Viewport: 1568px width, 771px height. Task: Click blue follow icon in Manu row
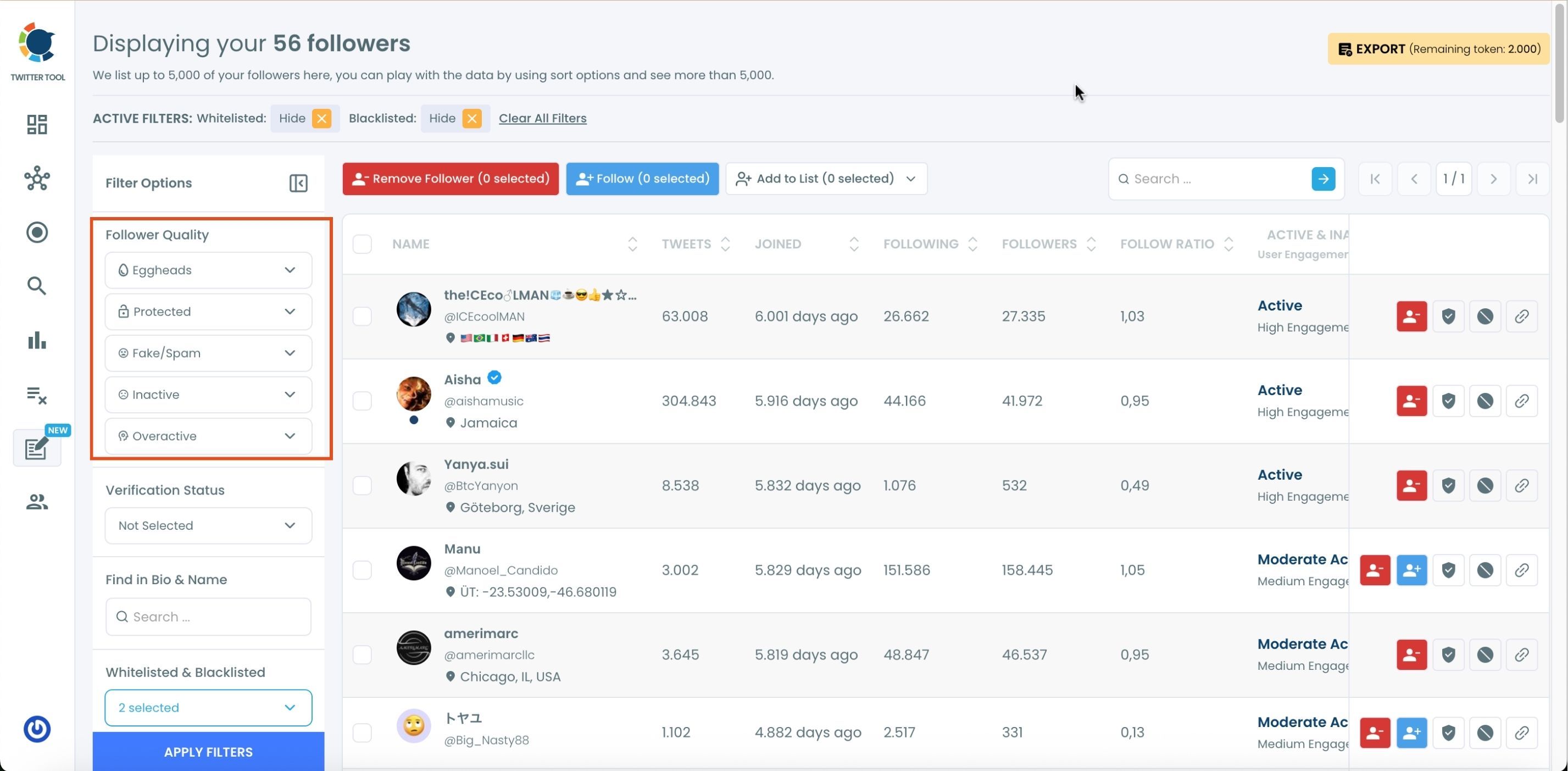pos(1411,570)
